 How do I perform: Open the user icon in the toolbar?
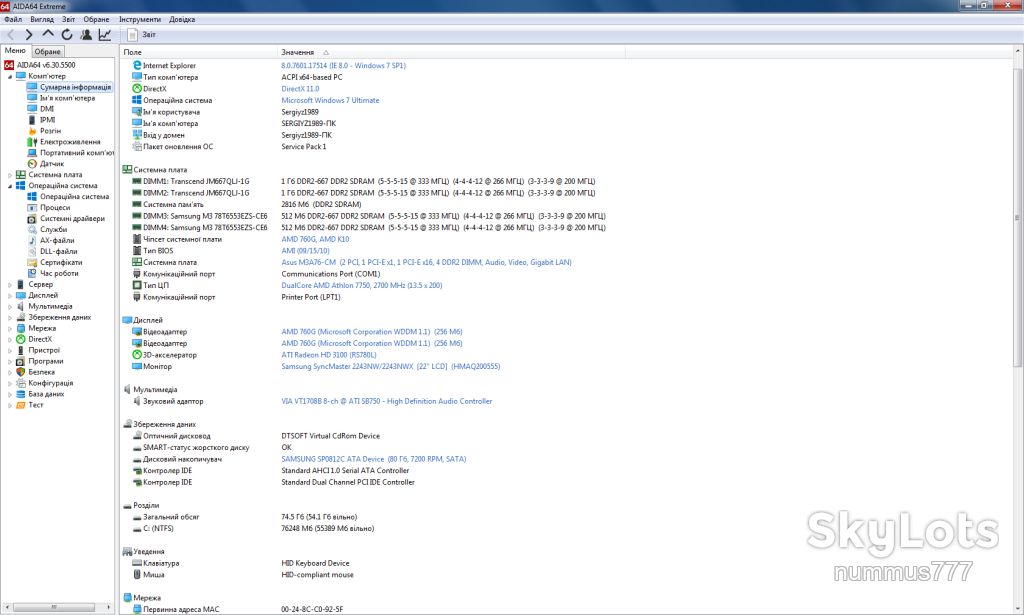pos(86,35)
